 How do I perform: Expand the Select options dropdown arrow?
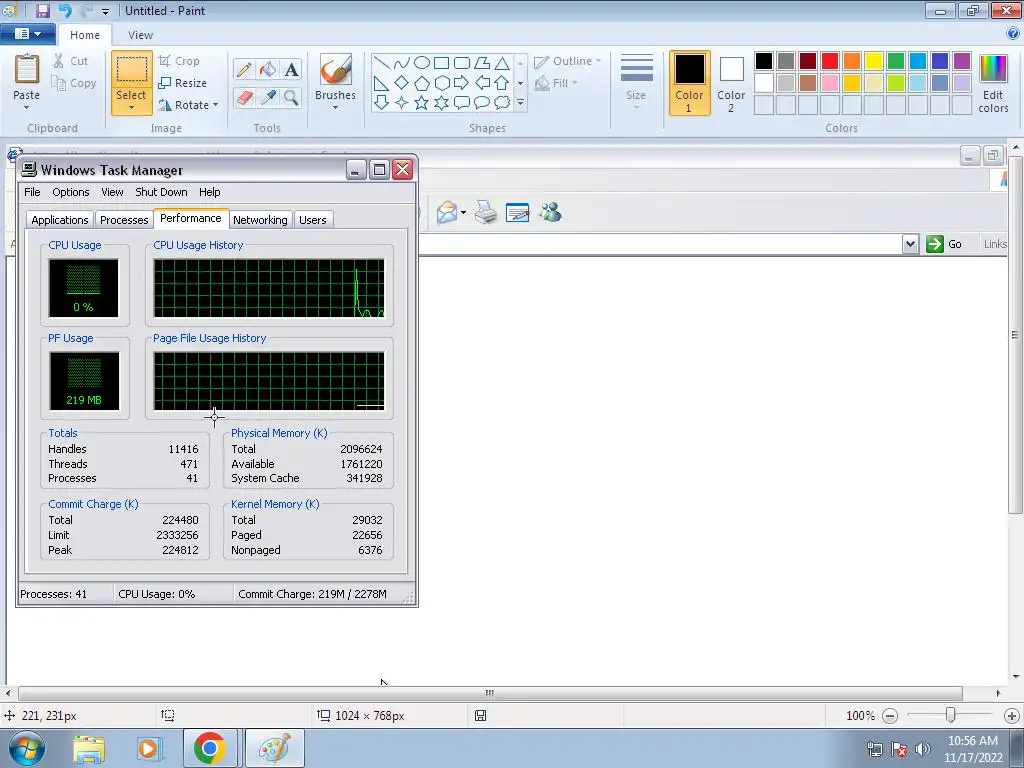click(131, 108)
